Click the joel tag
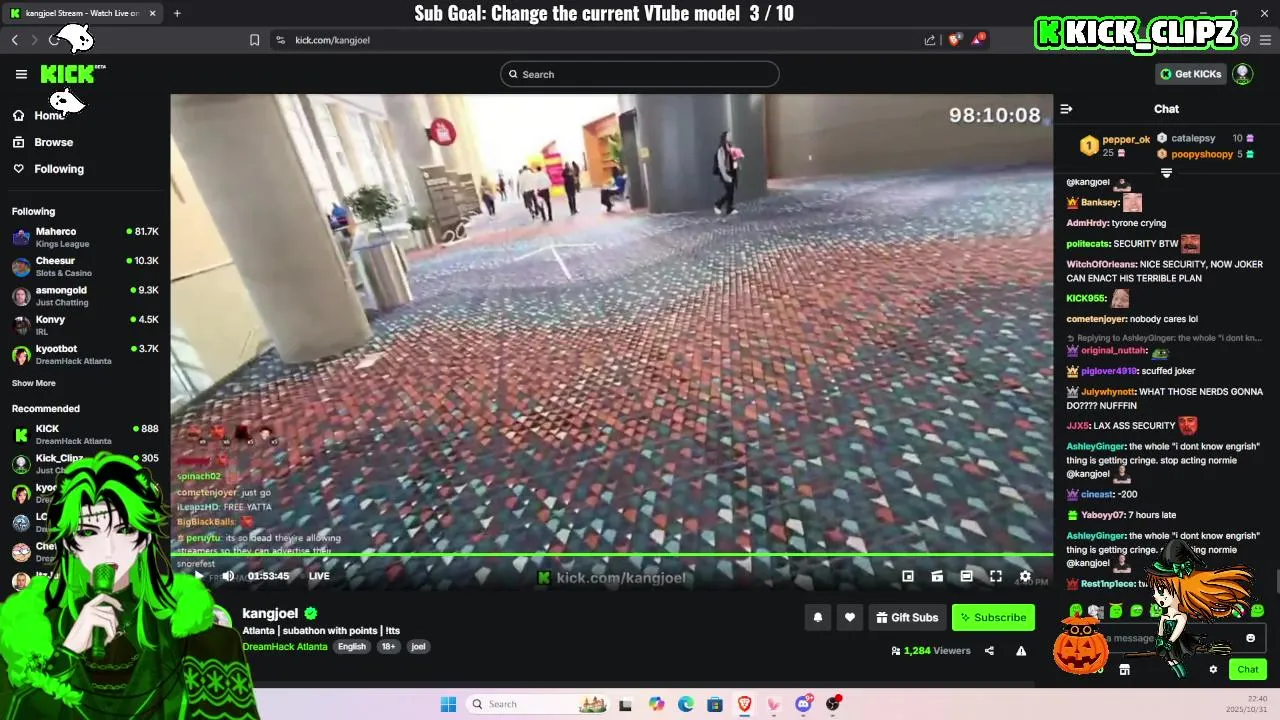Viewport: 1280px width, 720px height. (x=418, y=647)
